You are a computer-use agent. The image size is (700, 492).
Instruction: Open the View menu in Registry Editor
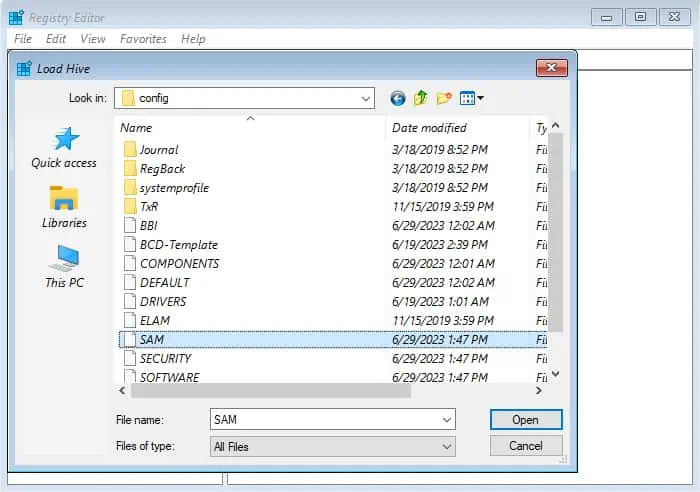point(93,39)
